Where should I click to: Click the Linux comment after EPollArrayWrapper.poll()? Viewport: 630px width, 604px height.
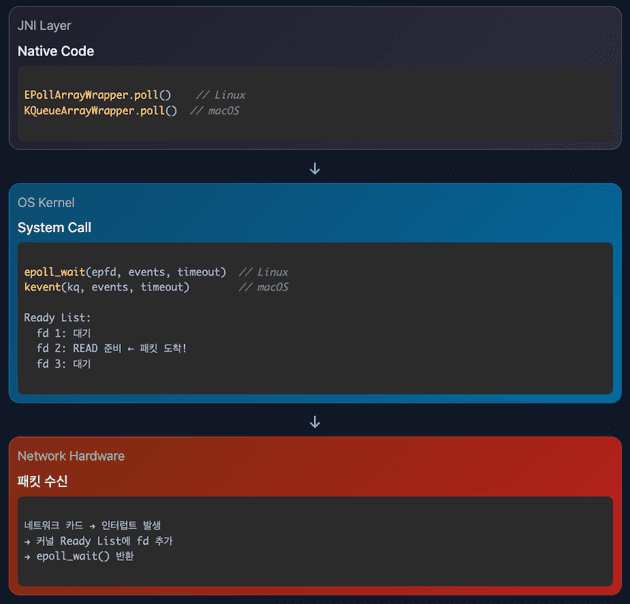click(x=221, y=95)
